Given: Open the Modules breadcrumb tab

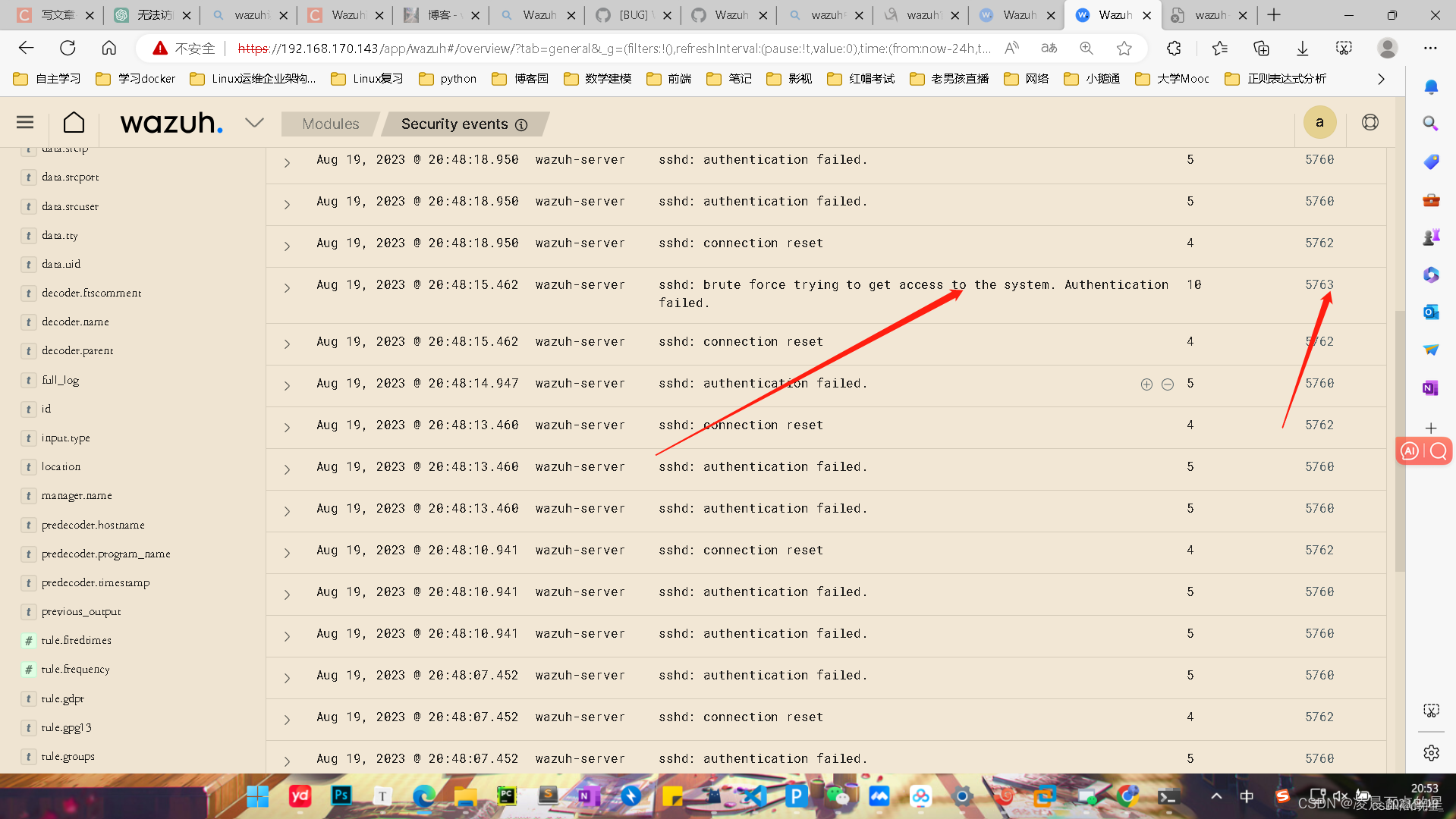Looking at the screenshot, I should click(x=330, y=124).
